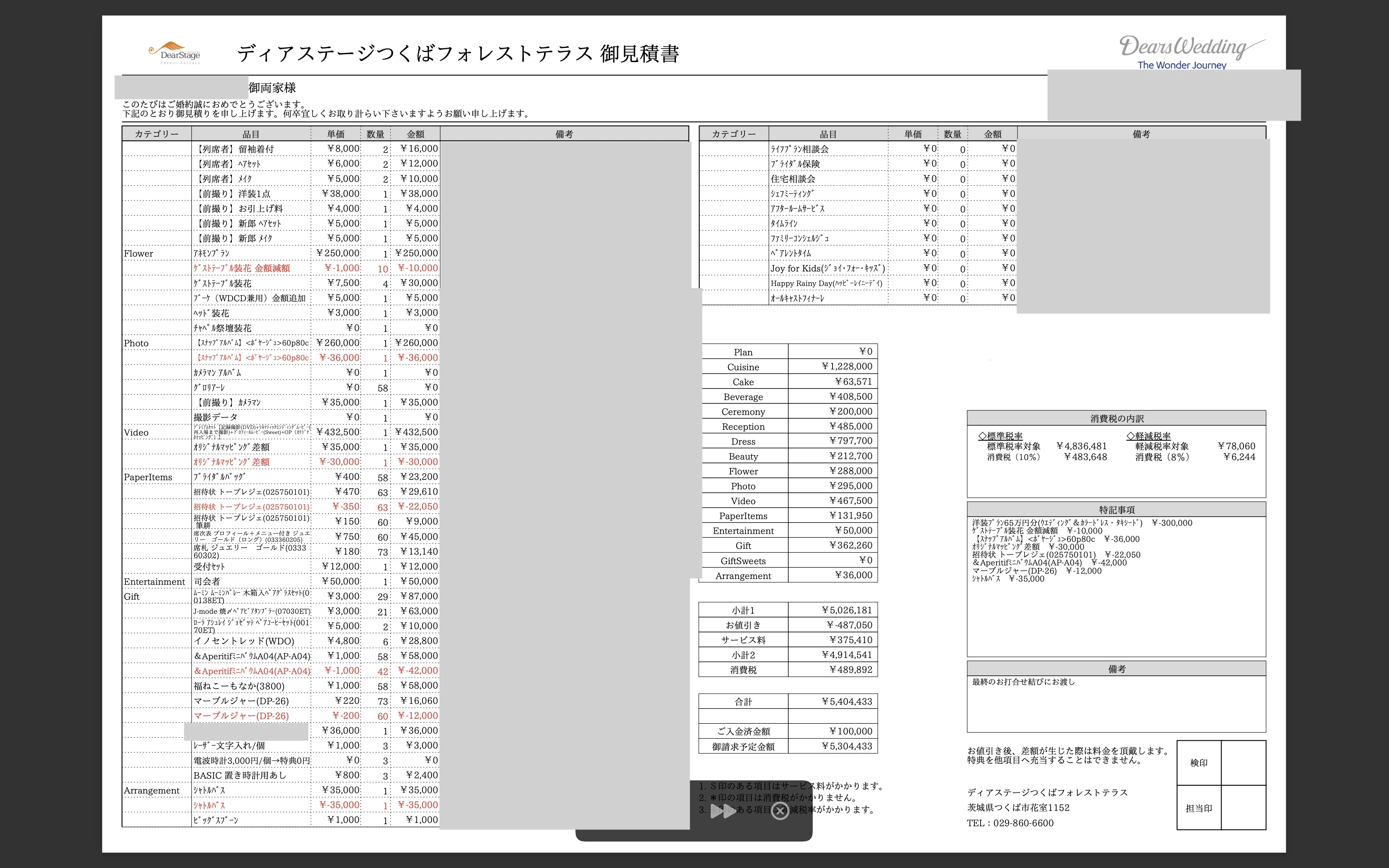Click the ¥432,500 unit price in the Video row
Screen dimensions: 1389x868
[x=337, y=432]
